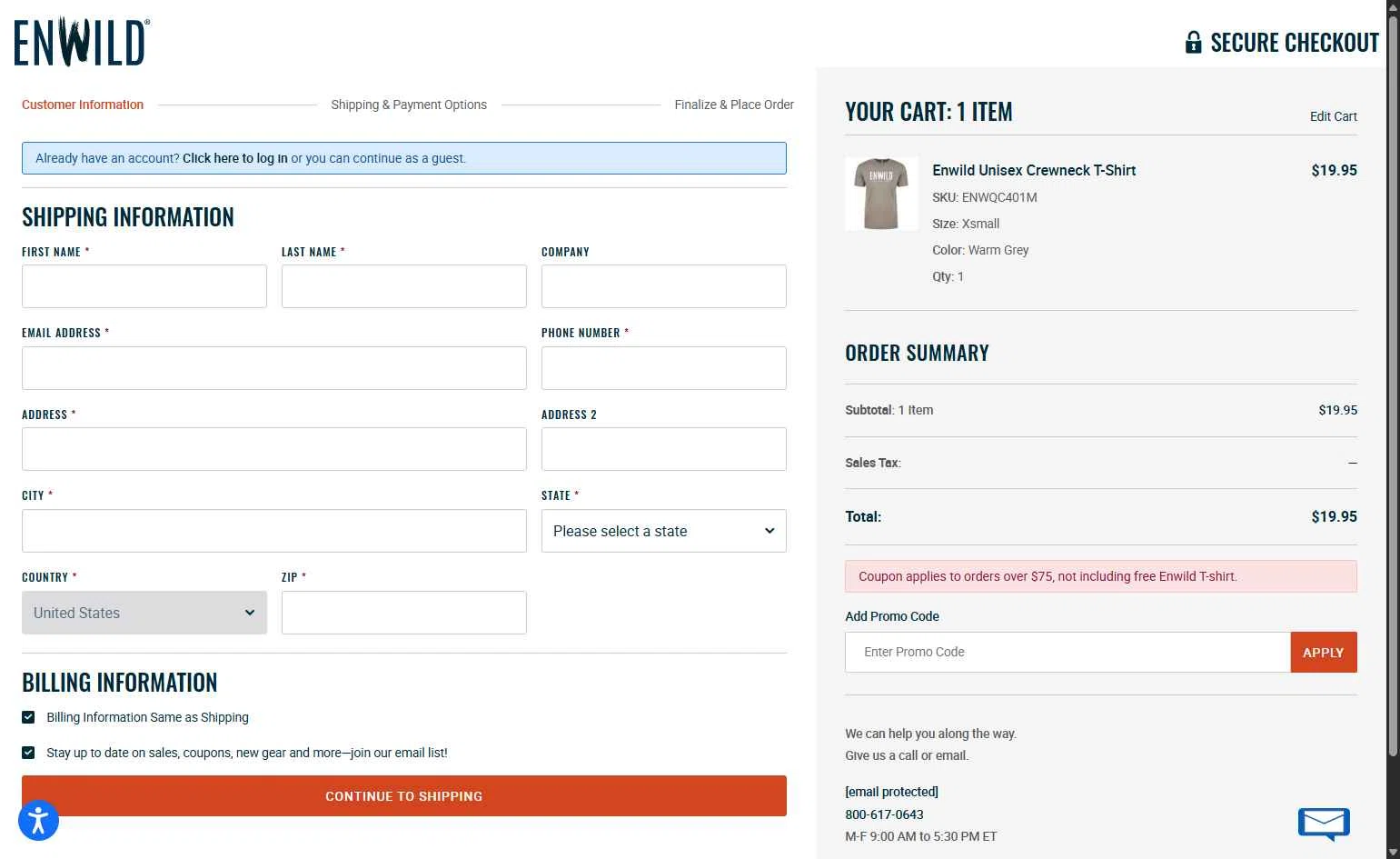This screenshot has height=859, width=1400.
Task: Click the Size: Xsmall text
Action: [x=966, y=224]
